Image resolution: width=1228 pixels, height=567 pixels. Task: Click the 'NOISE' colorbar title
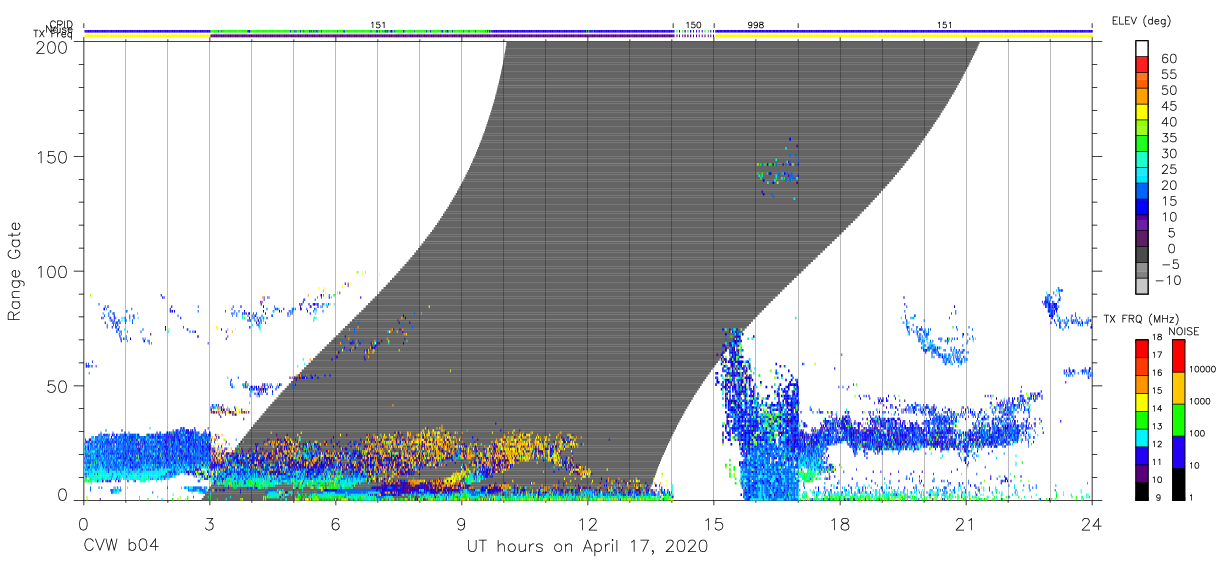pyautogui.click(x=1184, y=331)
